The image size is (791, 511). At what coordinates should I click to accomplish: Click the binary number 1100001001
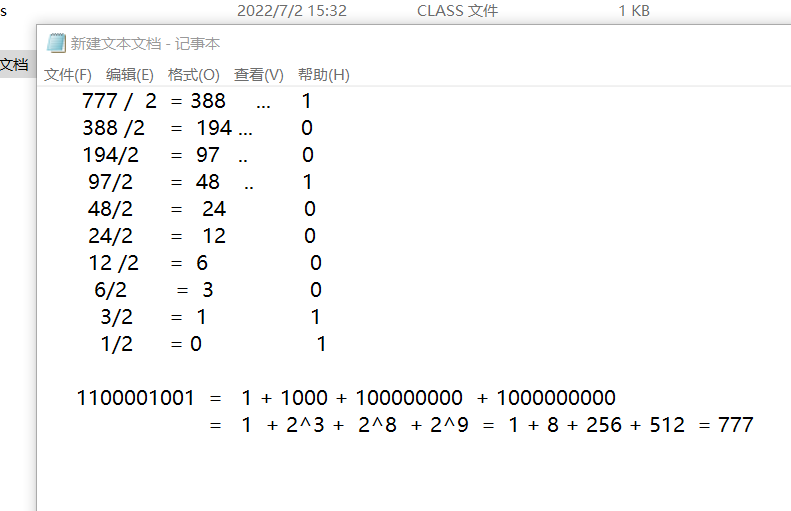click(135, 398)
